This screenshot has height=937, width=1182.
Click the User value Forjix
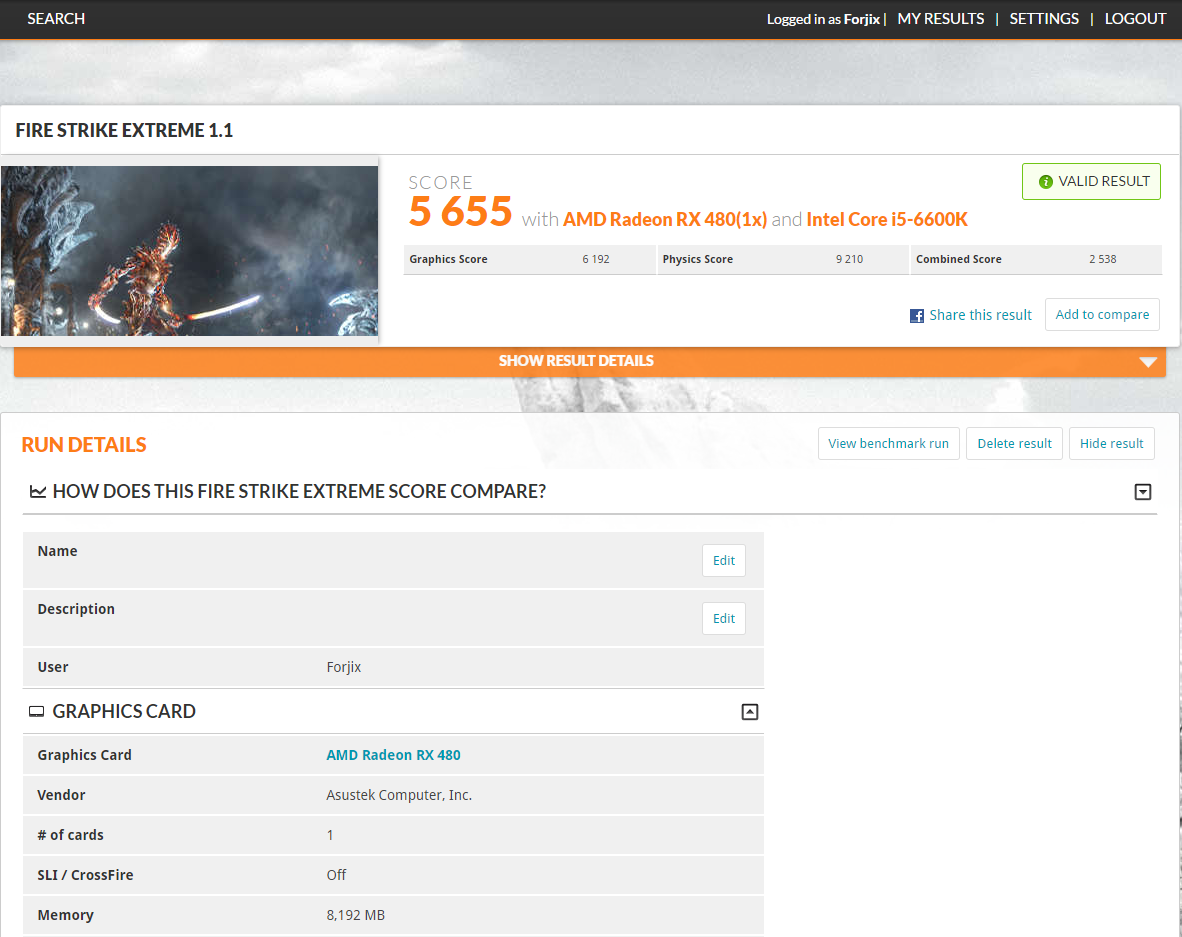[344, 667]
